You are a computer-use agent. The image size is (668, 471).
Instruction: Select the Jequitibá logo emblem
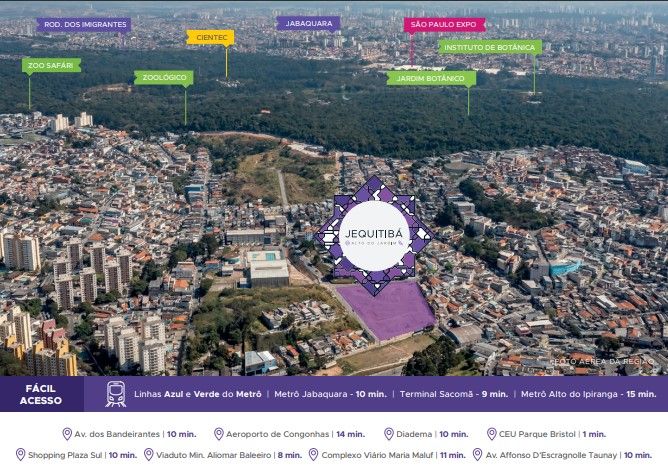point(375,236)
